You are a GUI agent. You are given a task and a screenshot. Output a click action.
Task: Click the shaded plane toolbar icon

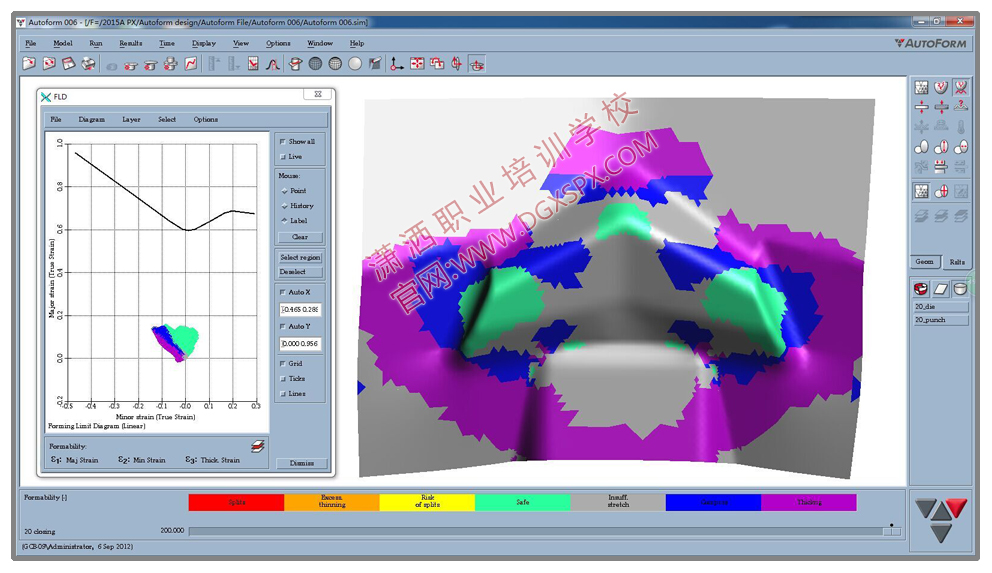point(375,64)
